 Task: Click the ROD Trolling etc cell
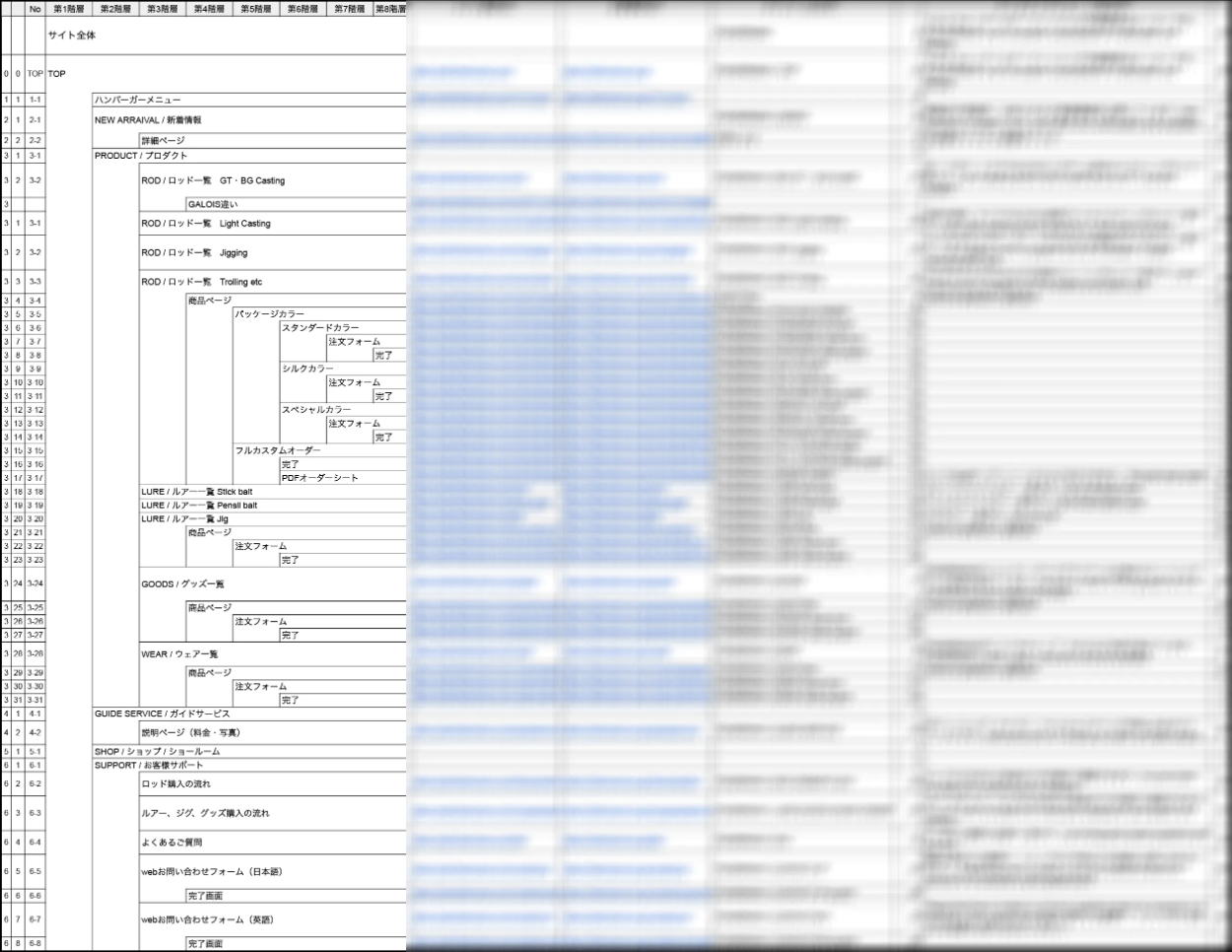273,282
